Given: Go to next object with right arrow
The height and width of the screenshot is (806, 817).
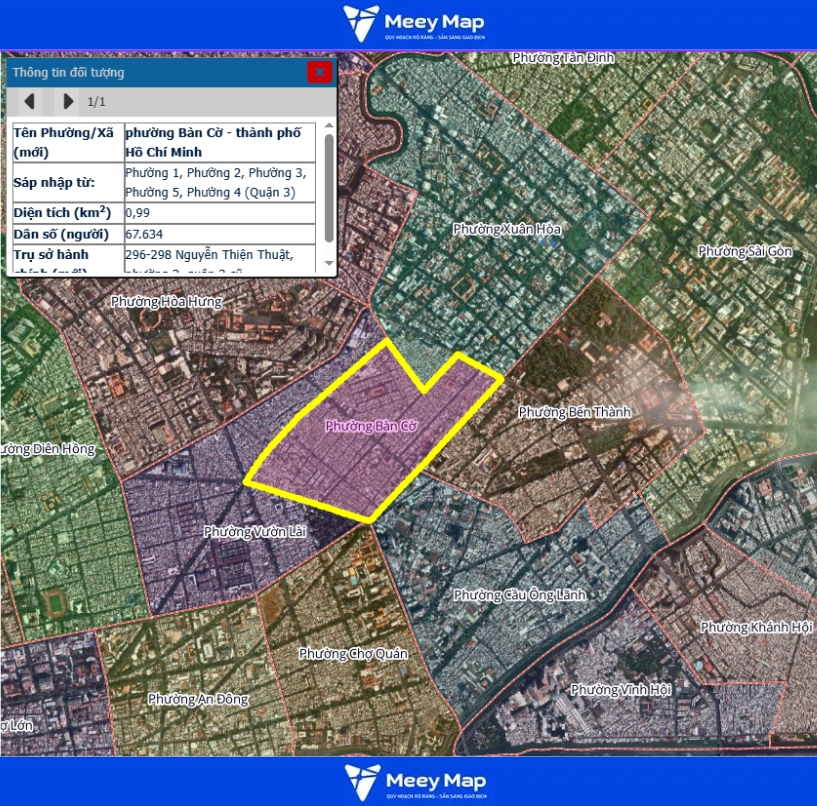Looking at the screenshot, I should [x=67, y=101].
